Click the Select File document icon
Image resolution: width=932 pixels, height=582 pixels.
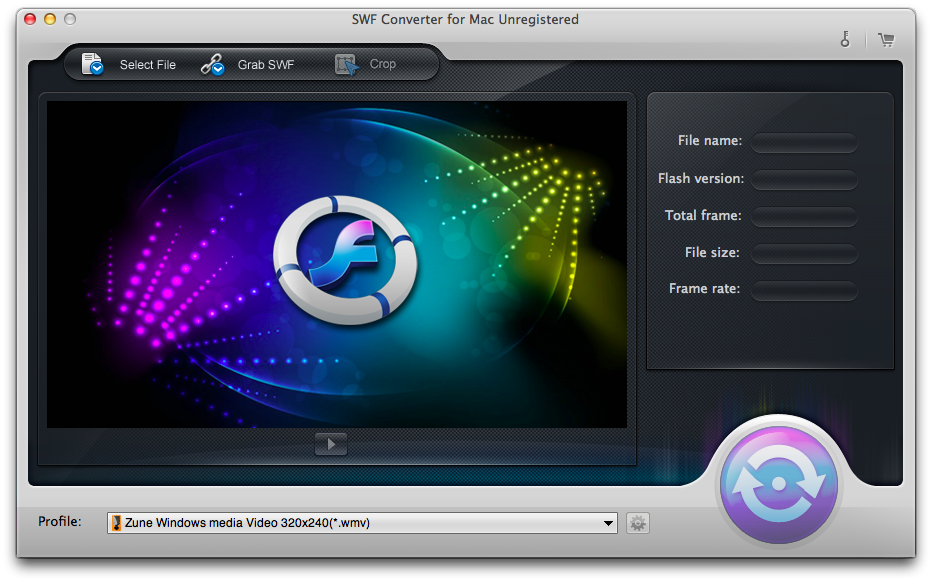pos(92,64)
